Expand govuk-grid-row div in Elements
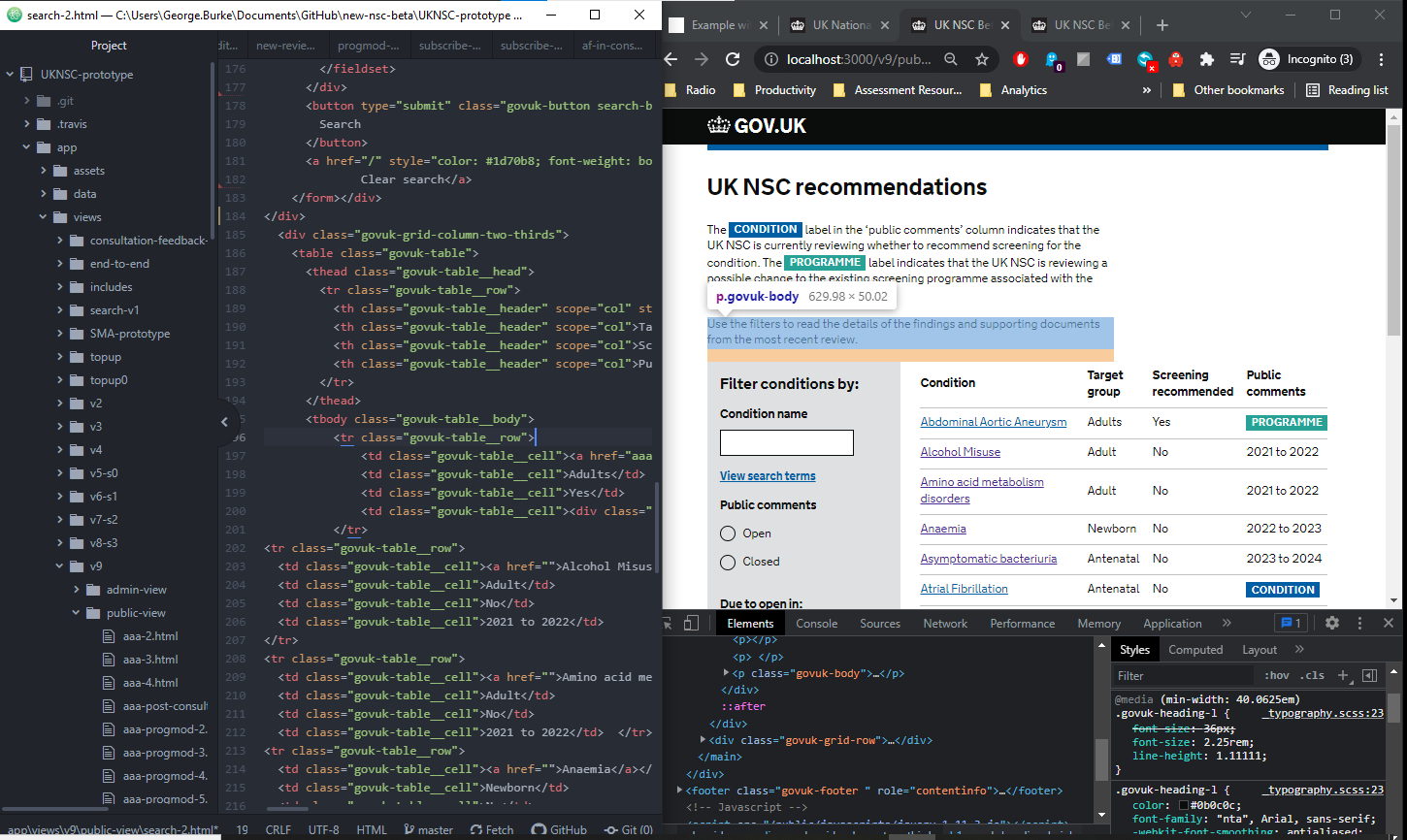This screenshot has width=1407, height=840. (x=703, y=740)
